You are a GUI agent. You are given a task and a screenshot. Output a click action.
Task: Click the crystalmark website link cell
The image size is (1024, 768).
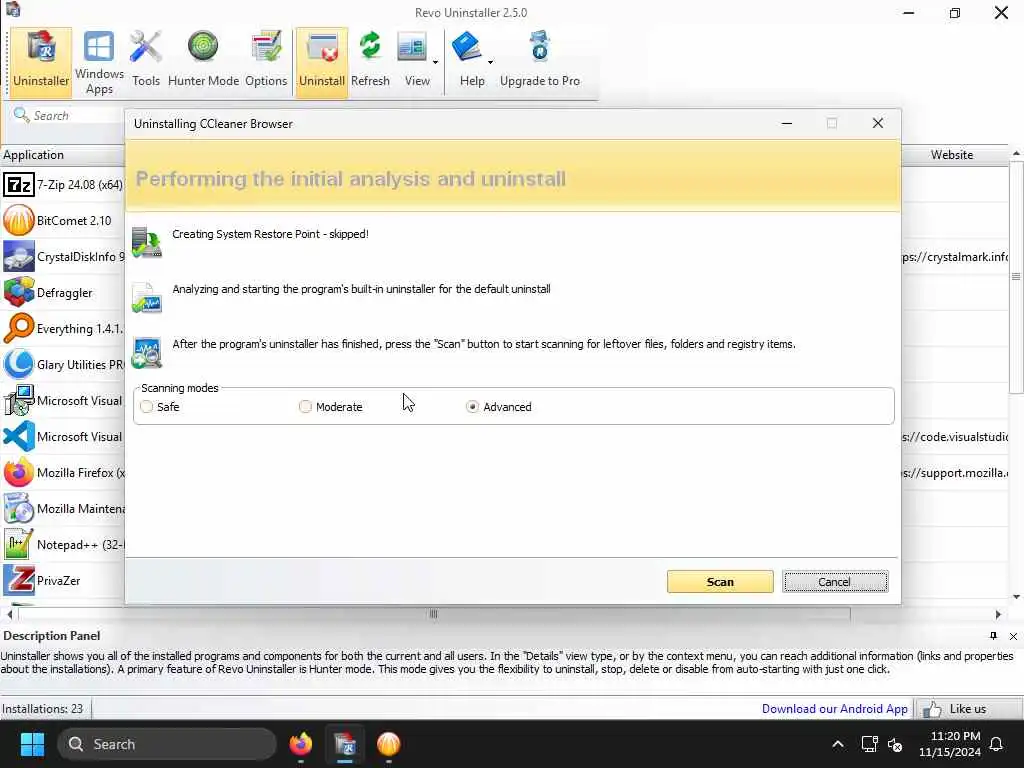[x=955, y=257]
